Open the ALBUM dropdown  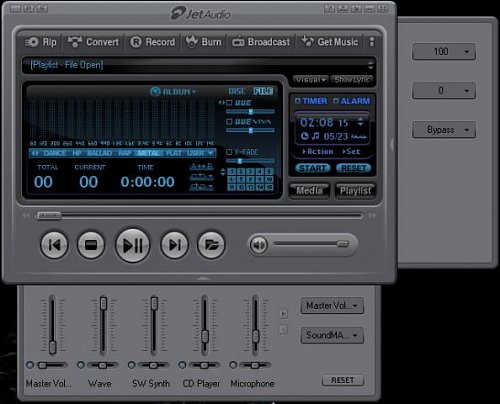click(x=179, y=92)
